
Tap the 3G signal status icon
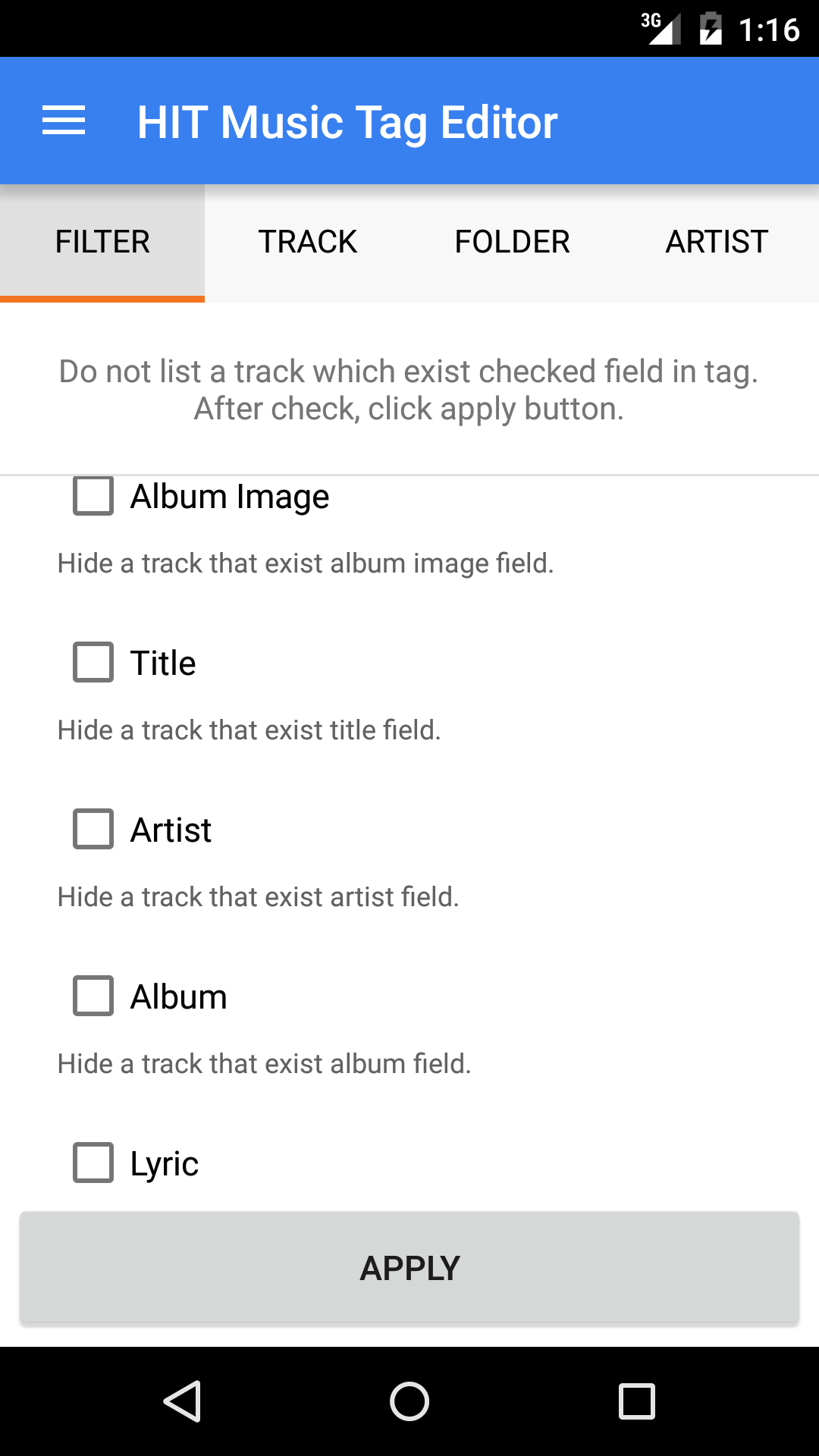pyautogui.click(x=661, y=29)
